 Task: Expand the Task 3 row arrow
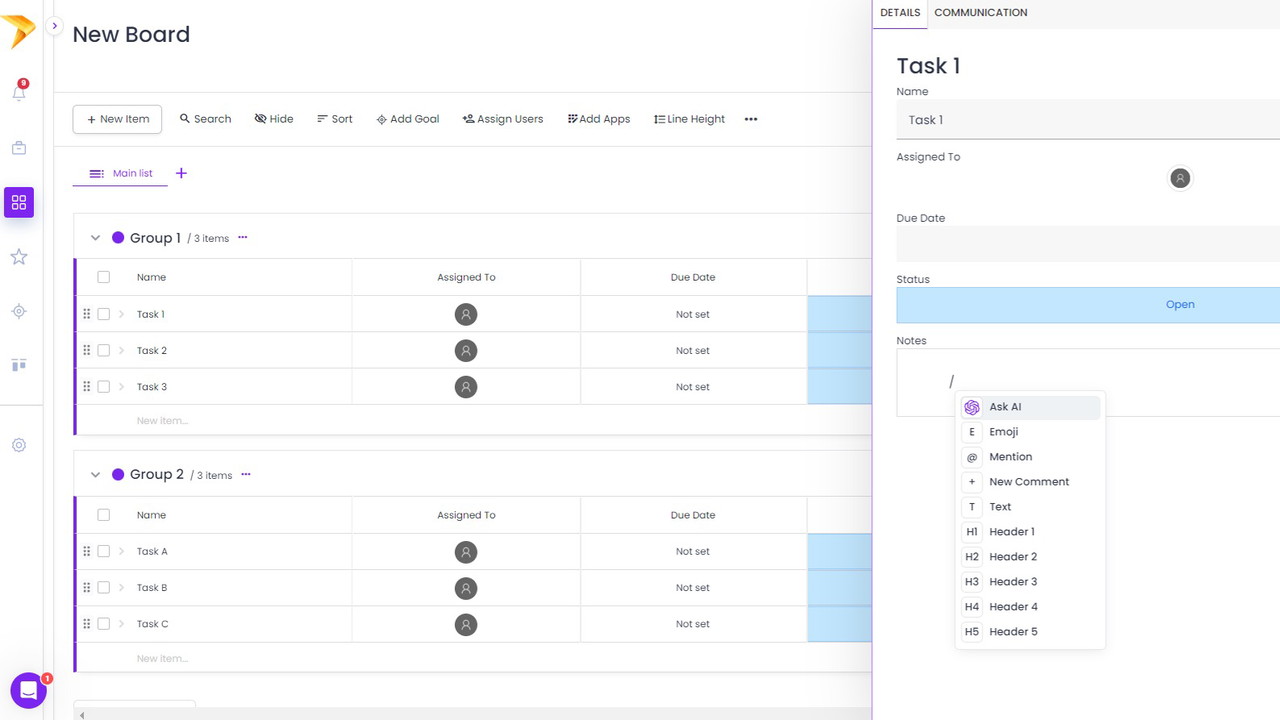(x=122, y=387)
